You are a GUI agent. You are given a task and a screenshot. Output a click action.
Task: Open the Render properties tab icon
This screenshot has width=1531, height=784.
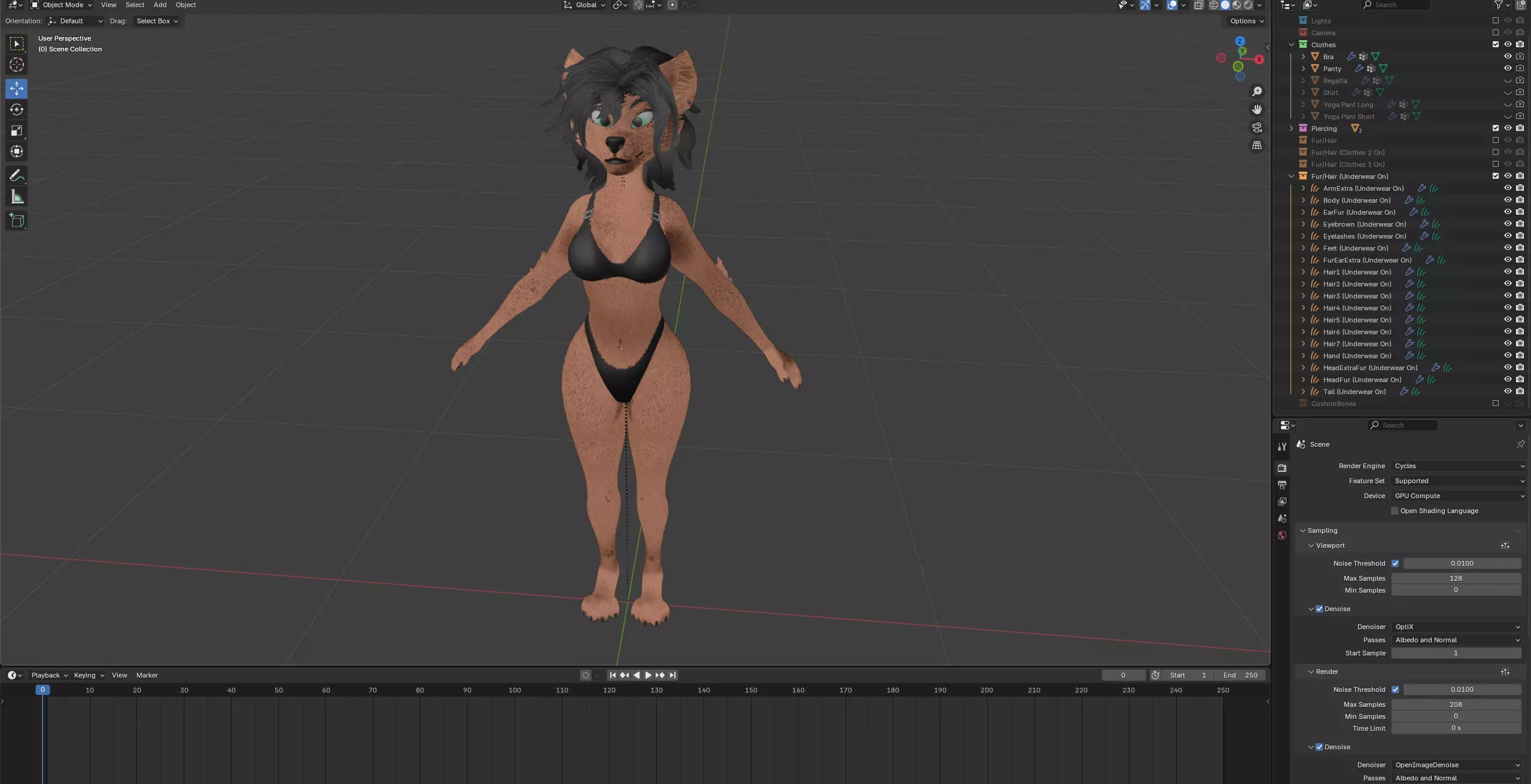point(1282,468)
